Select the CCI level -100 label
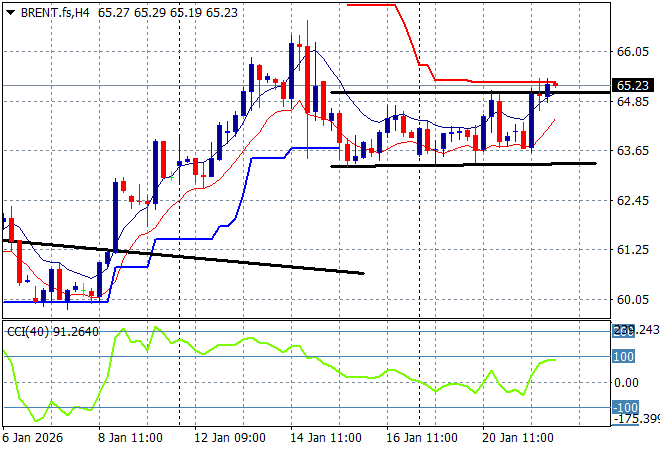This screenshot has height=450, width=660. (x=625, y=407)
